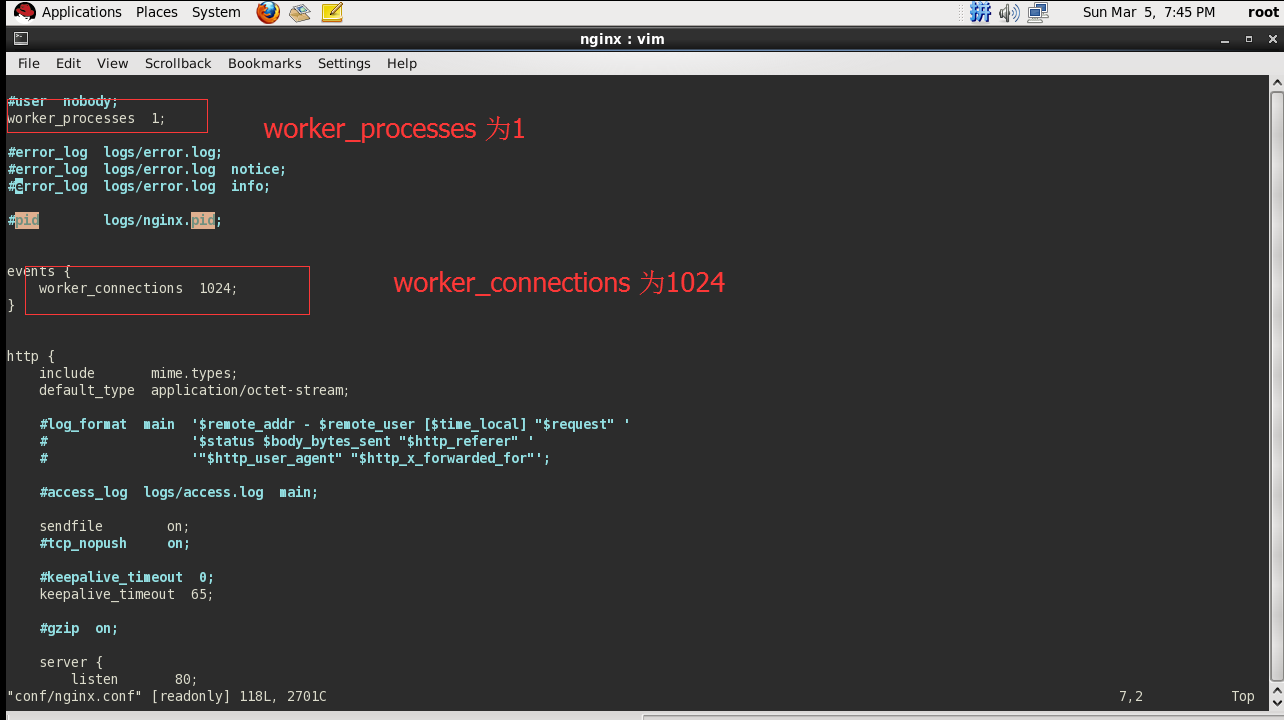The height and width of the screenshot is (720, 1284).
Task: Click the Pinyin input method indicator
Action: click(981, 12)
